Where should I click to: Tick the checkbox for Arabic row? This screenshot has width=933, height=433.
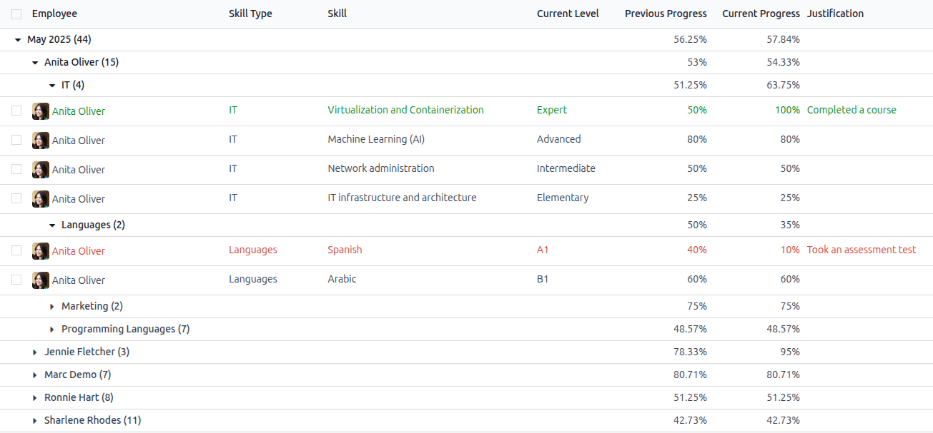coord(16,280)
